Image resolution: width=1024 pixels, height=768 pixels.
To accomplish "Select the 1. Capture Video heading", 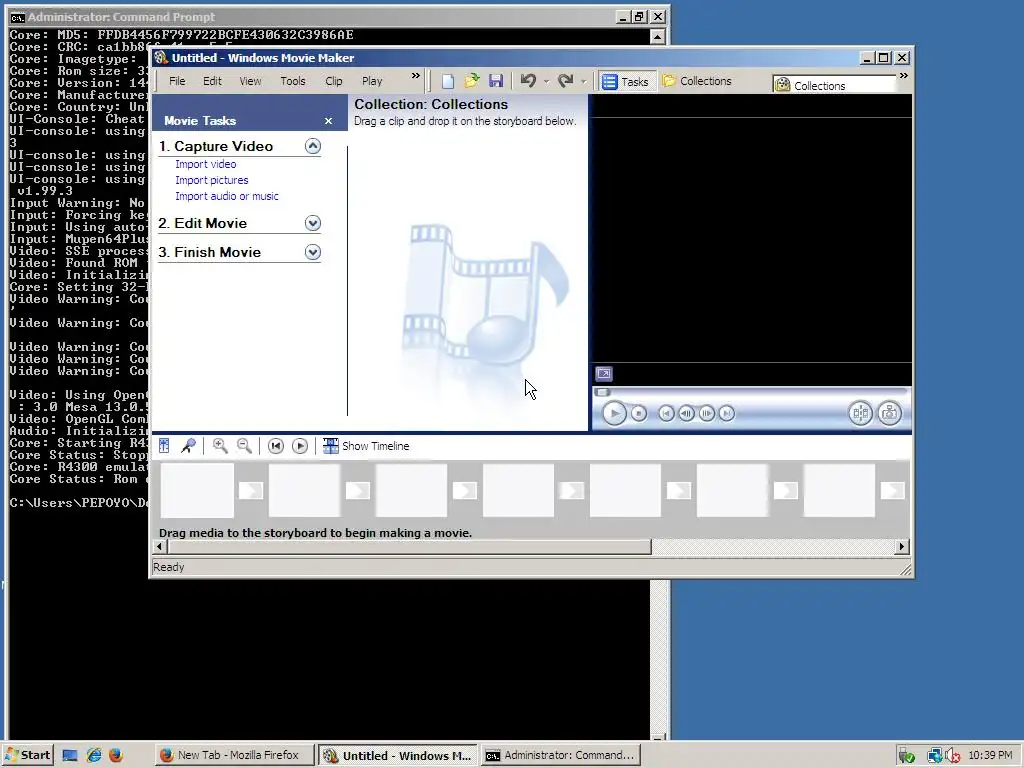I will coord(216,146).
